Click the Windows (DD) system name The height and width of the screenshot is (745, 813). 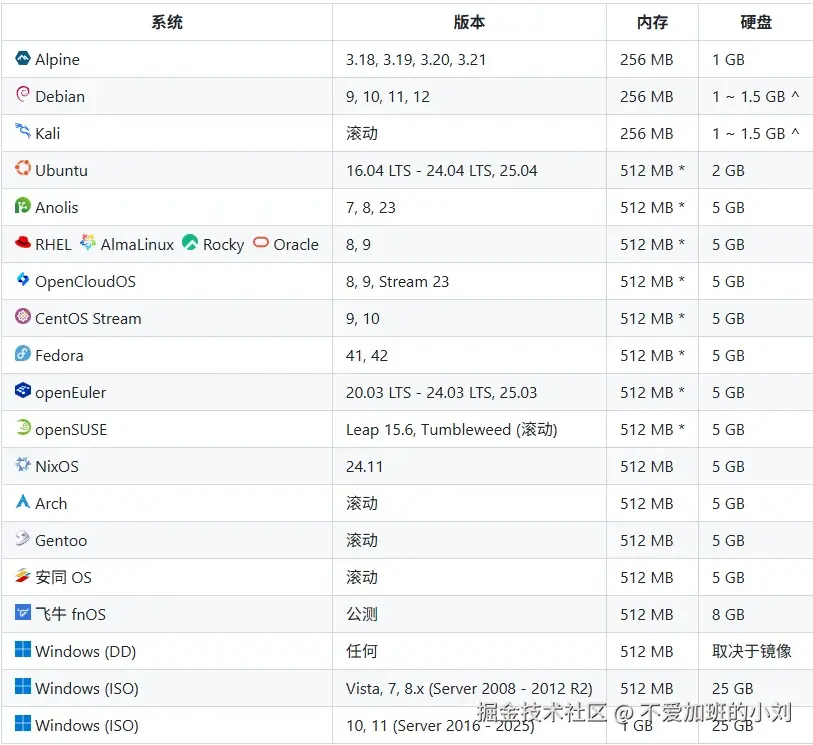click(86, 652)
